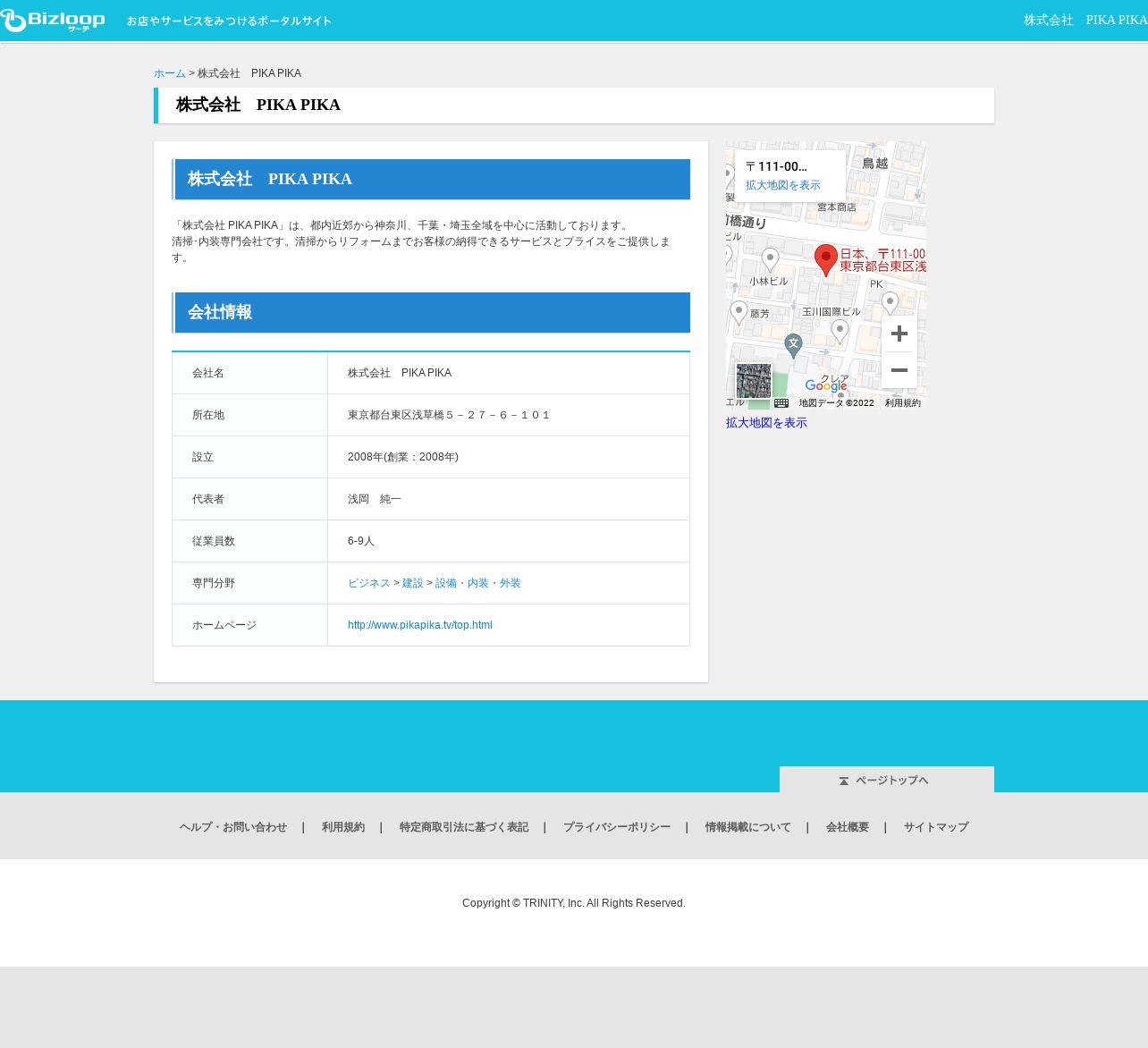Click the 専門分野 row label
The width and height of the screenshot is (1148, 1048).
[214, 583]
